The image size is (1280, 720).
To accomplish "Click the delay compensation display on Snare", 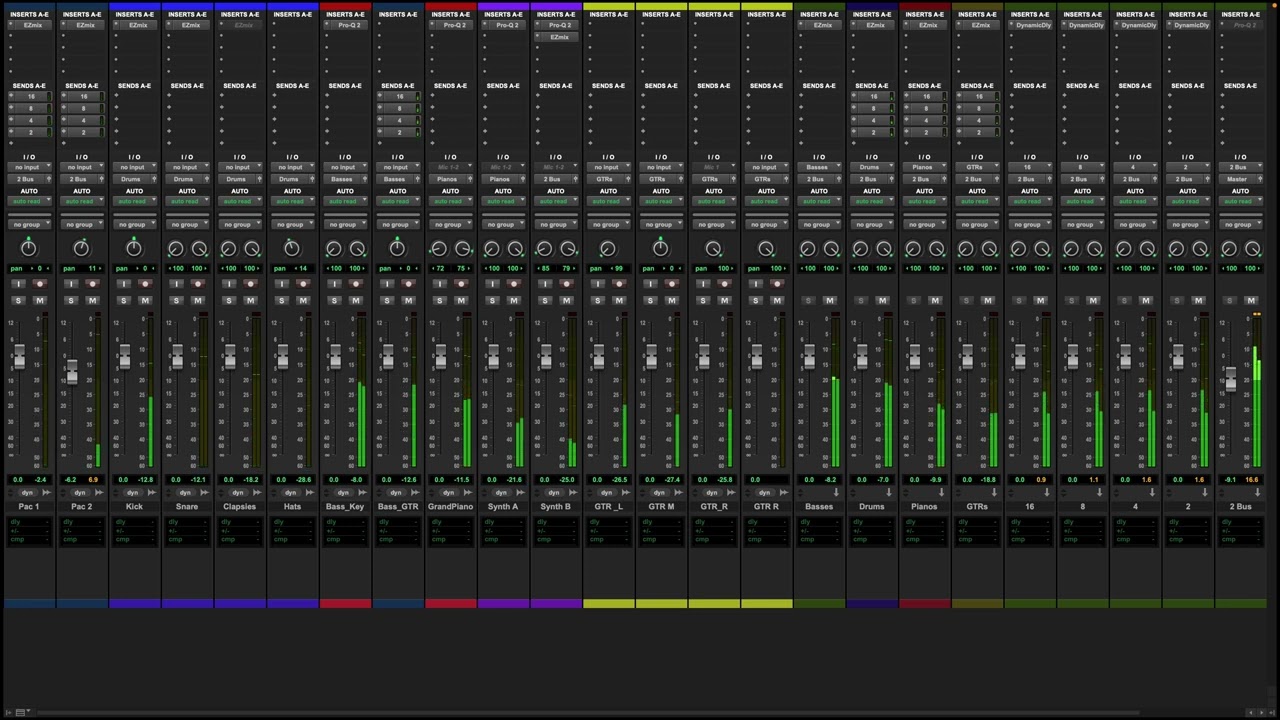I will click(x=187, y=531).
